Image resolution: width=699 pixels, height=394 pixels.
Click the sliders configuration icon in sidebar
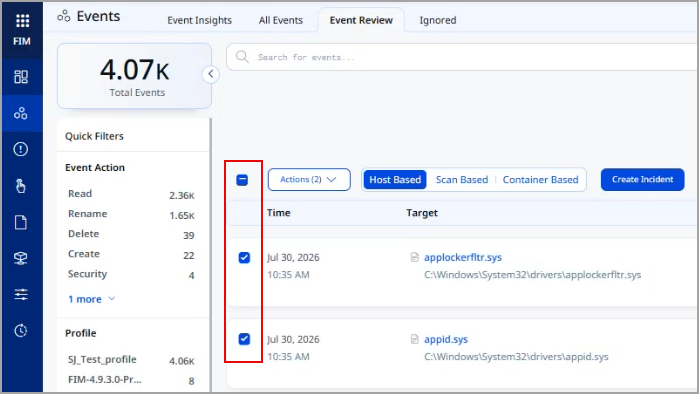click(21, 294)
